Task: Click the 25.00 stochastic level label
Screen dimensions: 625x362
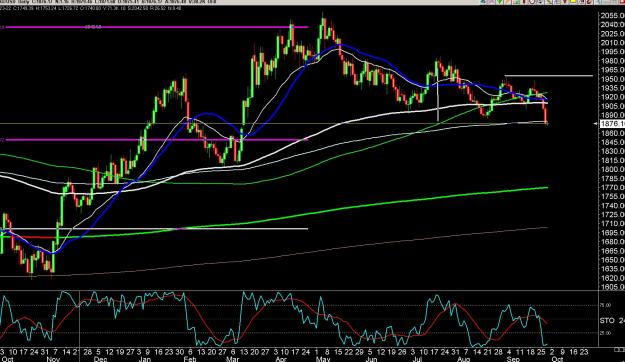Action: click(x=605, y=333)
